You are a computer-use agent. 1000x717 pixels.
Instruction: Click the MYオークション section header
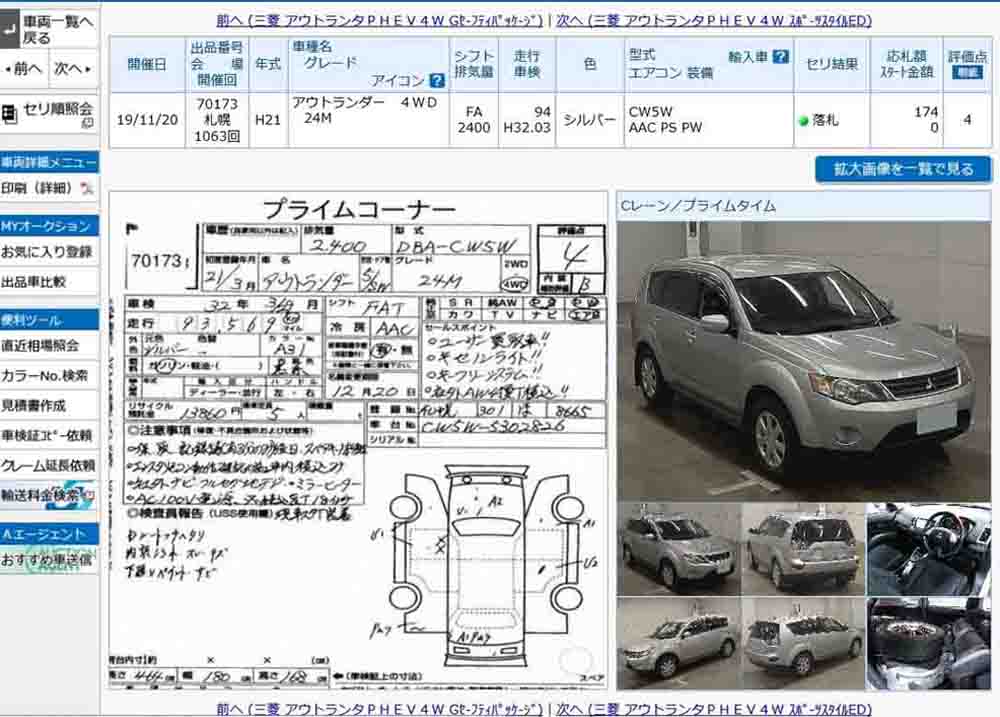click(x=49, y=226)
